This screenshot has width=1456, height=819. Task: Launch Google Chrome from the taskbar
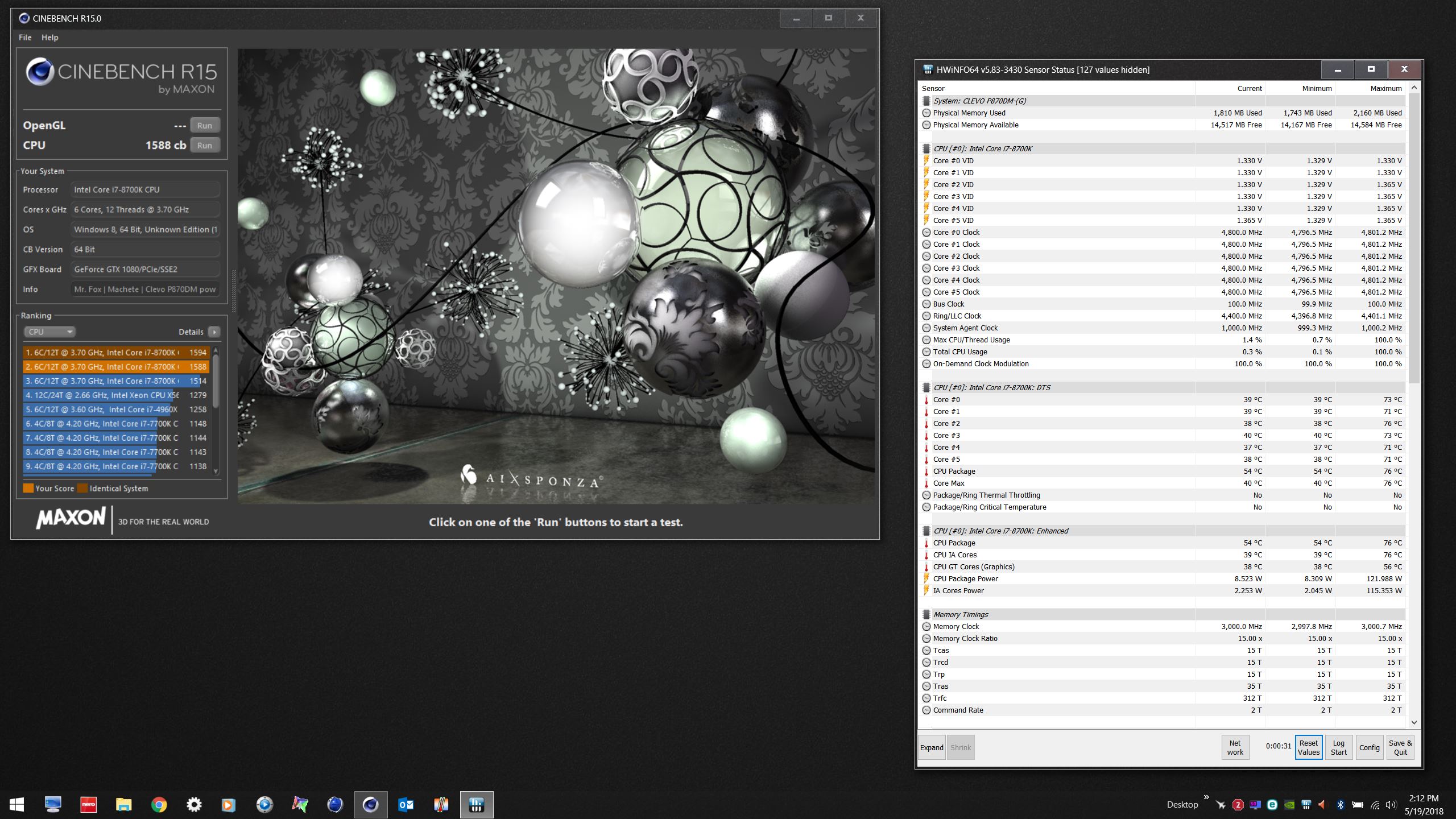(159, 804)
